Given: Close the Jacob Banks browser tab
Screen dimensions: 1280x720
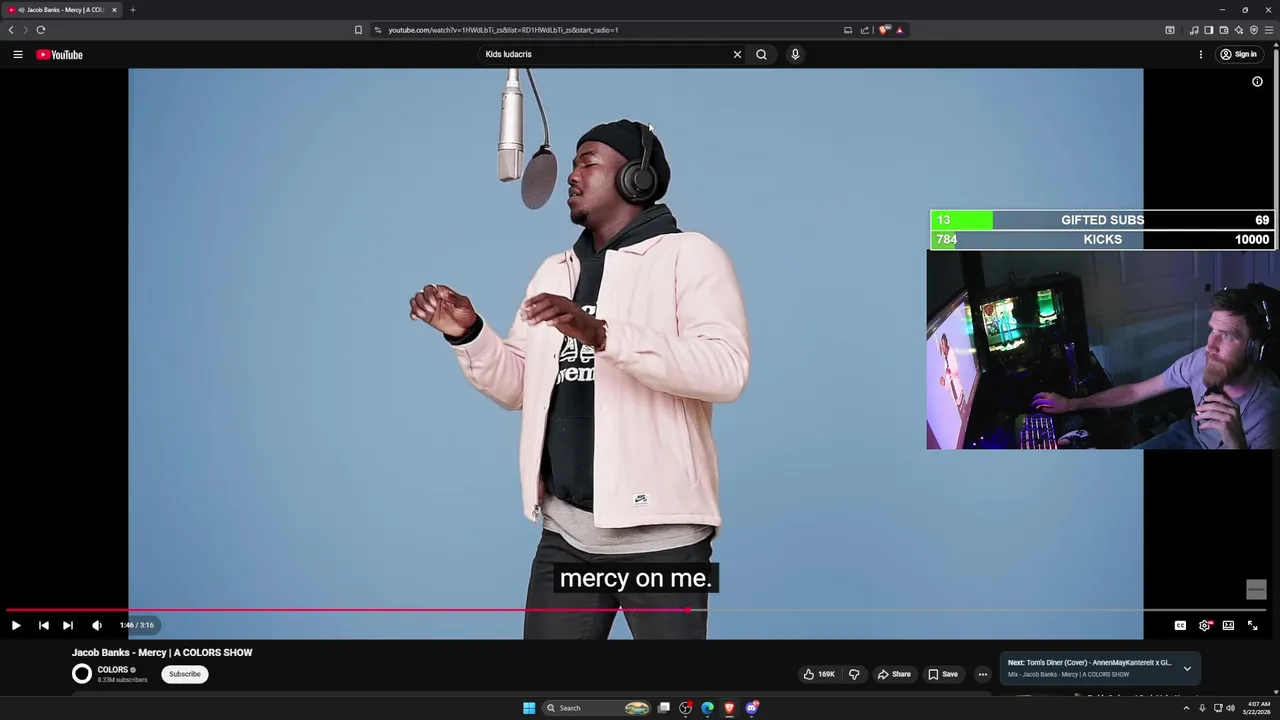Looking at the screenshot, I should click(114, 10).
